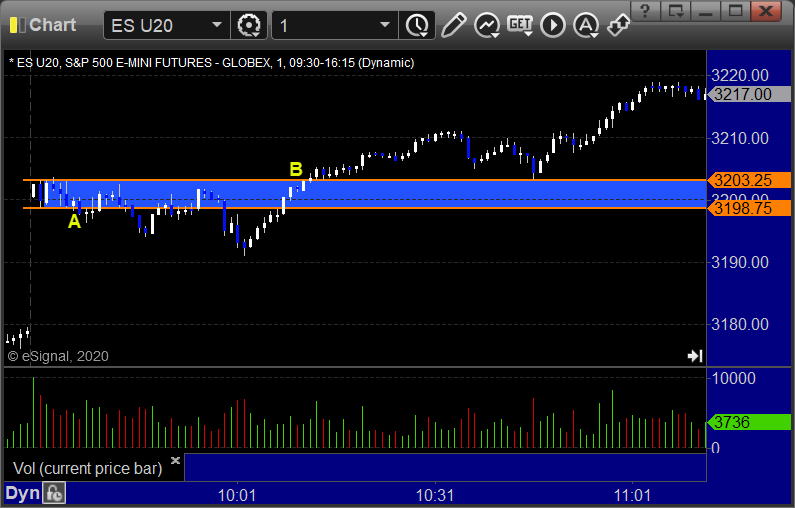Open the symbol settings gear

click(x=249, y=25)
